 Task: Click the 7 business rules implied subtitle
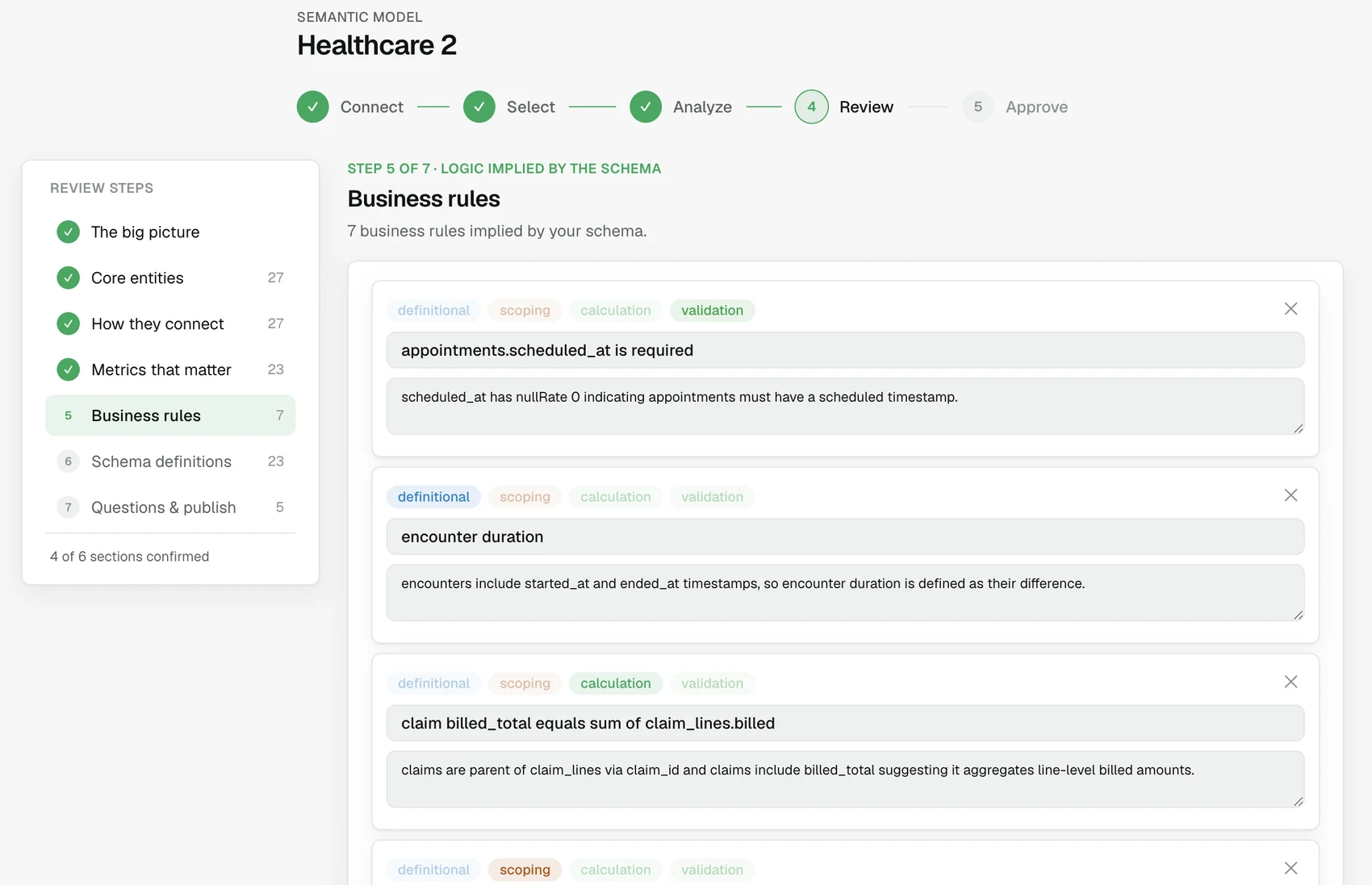pyautogui.click(x=497, y=231)
